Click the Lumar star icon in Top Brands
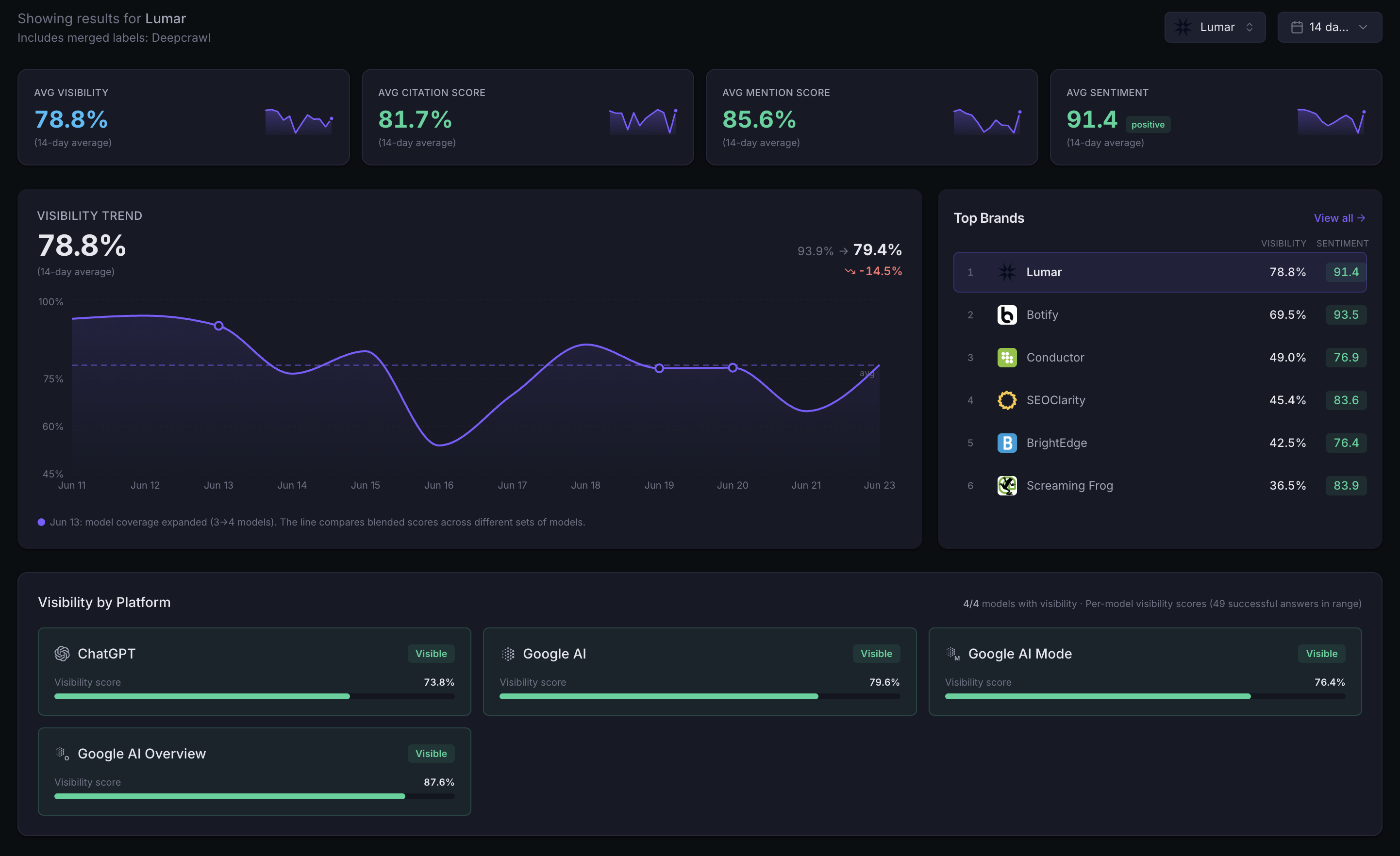This screenshot has width=1400, height=856. 1007,272
